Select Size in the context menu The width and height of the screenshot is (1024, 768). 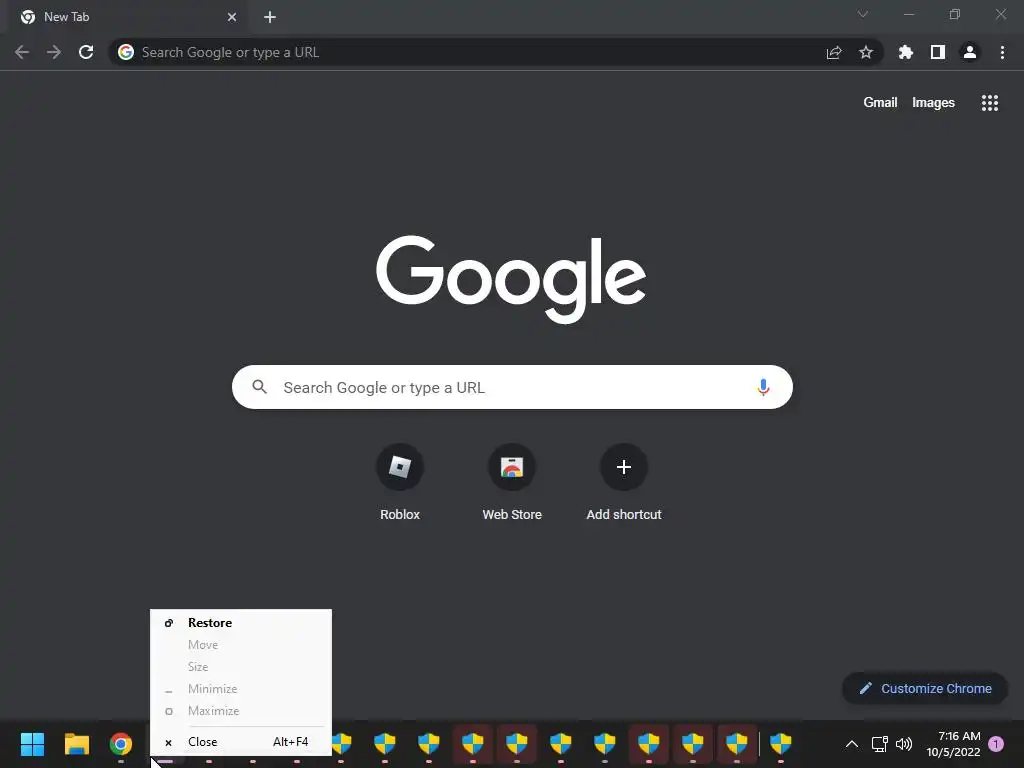click(x=241, y=667)
